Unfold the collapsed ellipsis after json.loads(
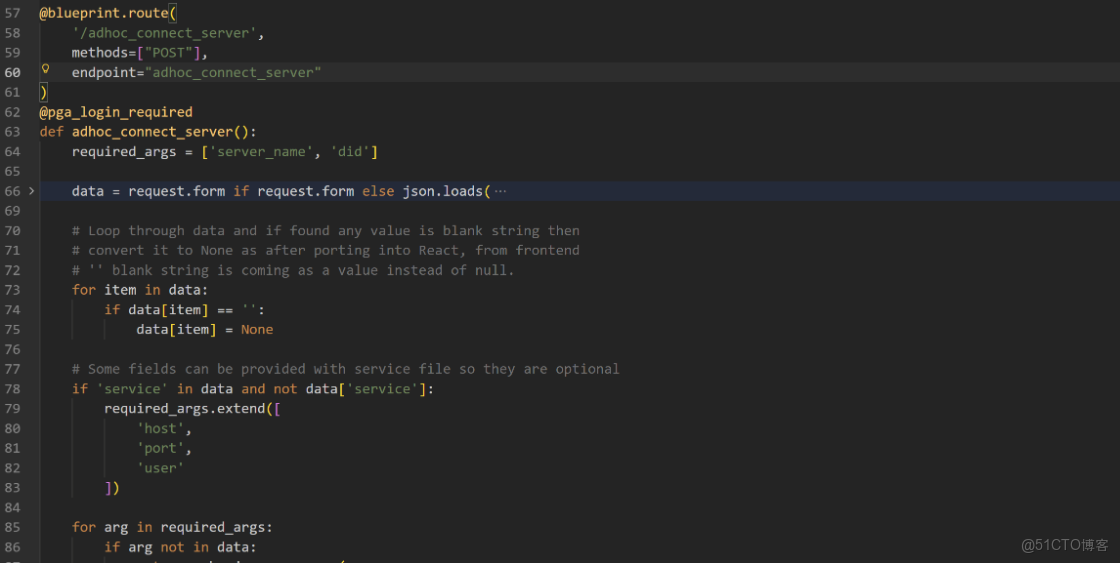Viewport: 1120px width, 563px height. coord(500,191)
